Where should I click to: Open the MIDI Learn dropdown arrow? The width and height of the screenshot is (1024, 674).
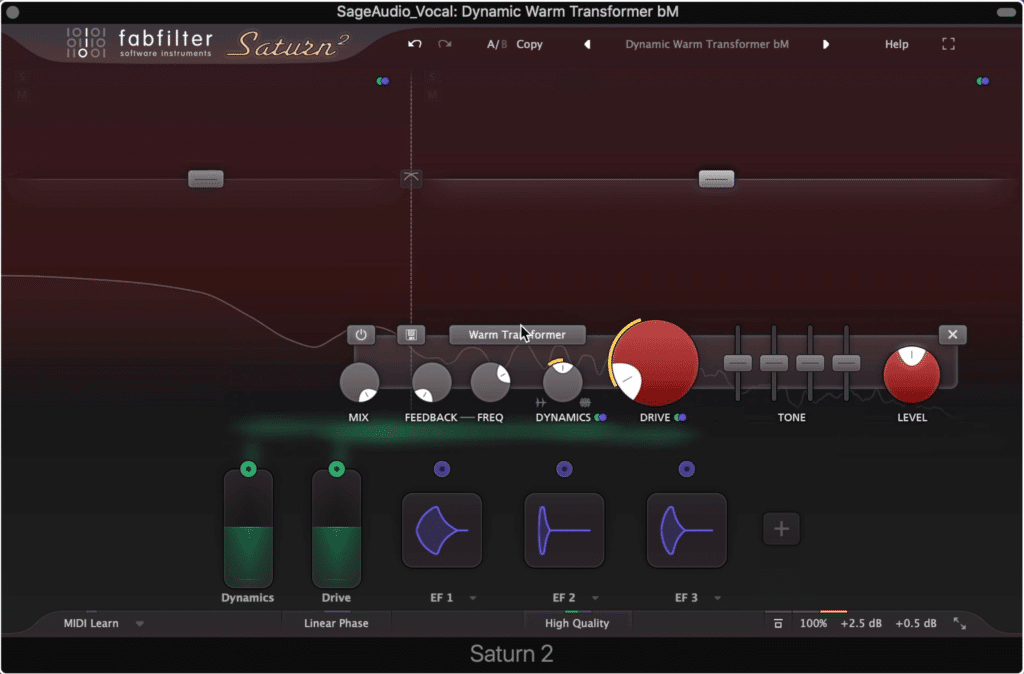click(140, 624)
